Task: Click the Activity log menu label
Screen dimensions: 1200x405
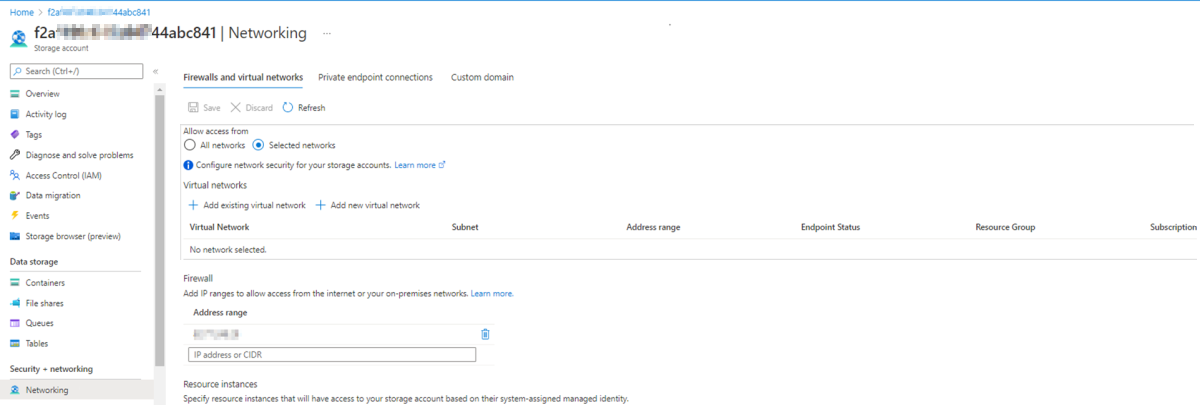Action: pos(46,114)
